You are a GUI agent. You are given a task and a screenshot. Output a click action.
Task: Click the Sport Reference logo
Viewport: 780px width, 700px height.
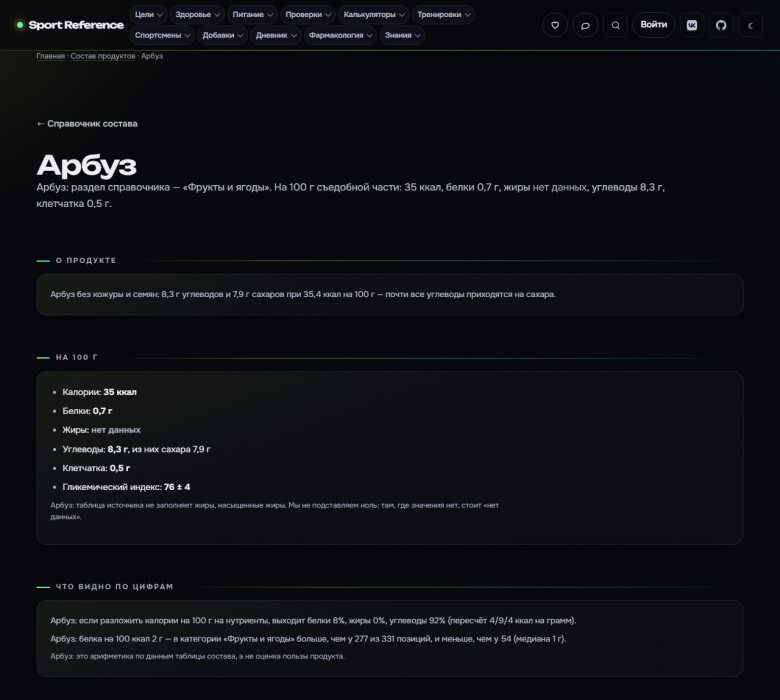(x=70, y=25)
